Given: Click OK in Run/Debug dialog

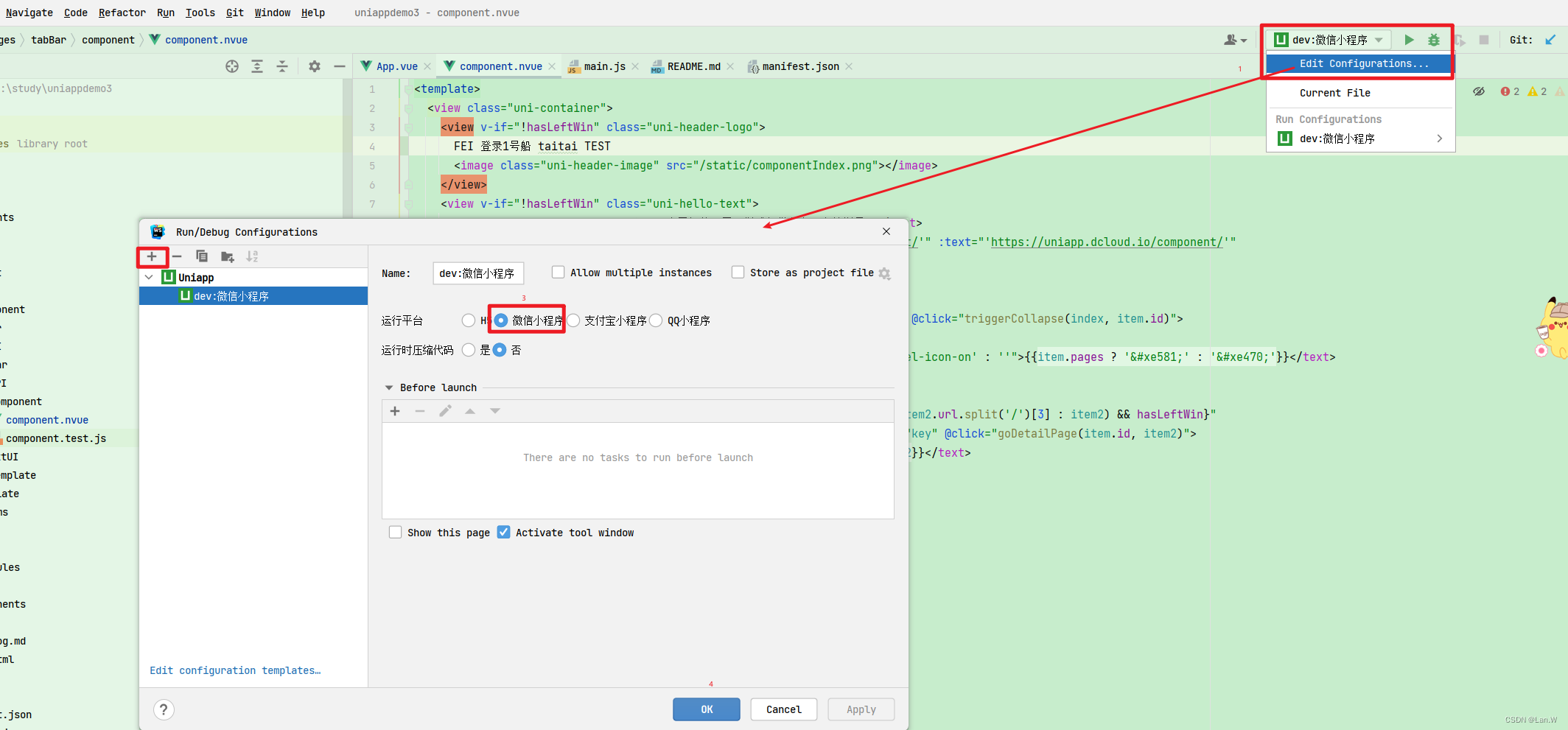Looking at the screenshot, I should point(707,709).
